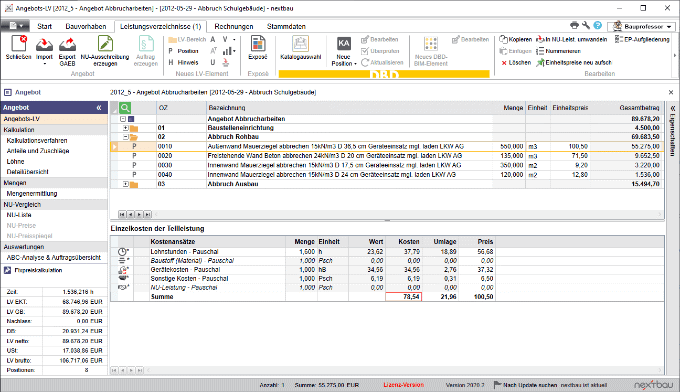Click the Schließen document icon
This screenshot has height=392, width=680.
coord(19,44)
